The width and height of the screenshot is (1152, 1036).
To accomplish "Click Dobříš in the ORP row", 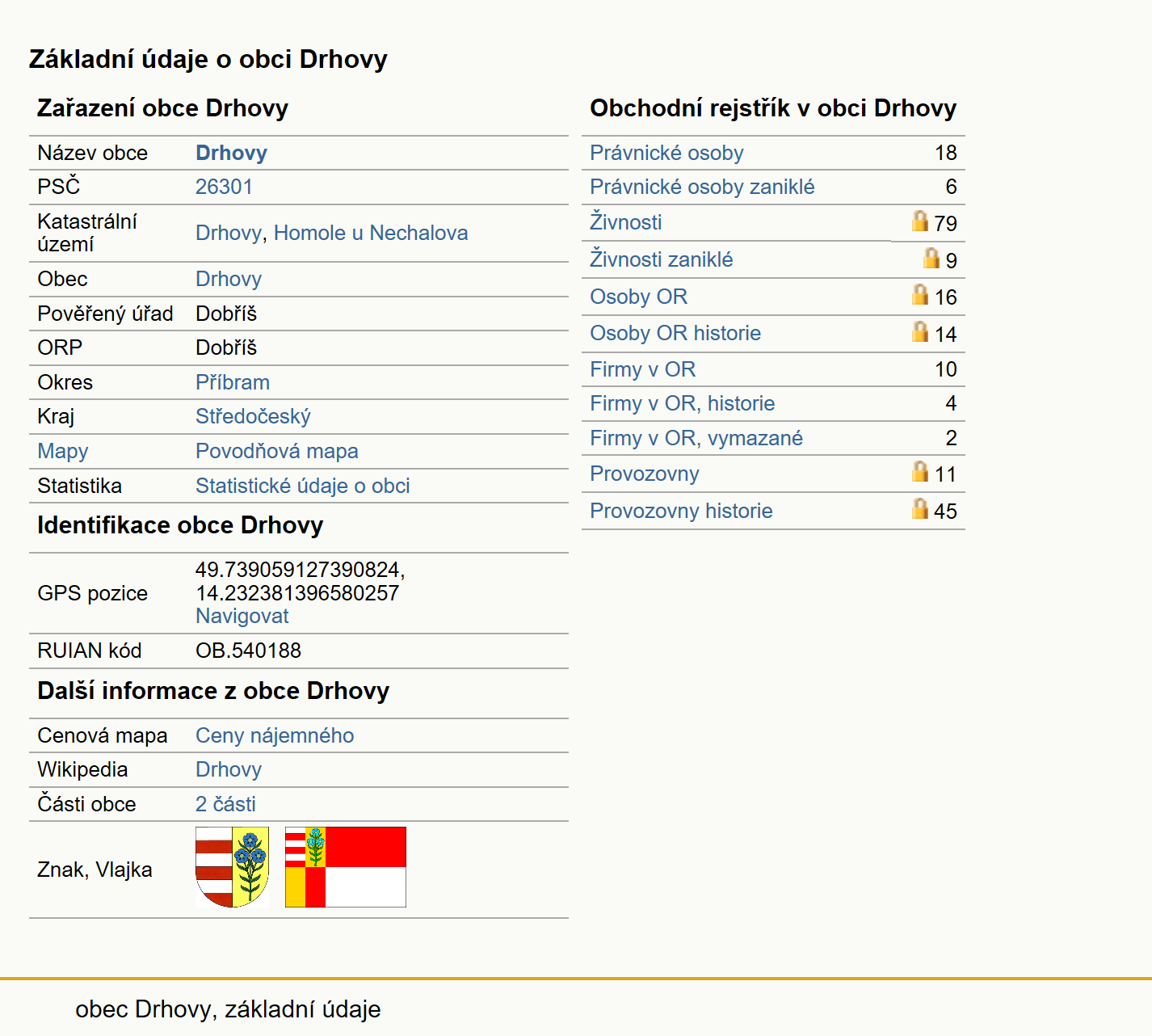I will [x=226, y=347].
